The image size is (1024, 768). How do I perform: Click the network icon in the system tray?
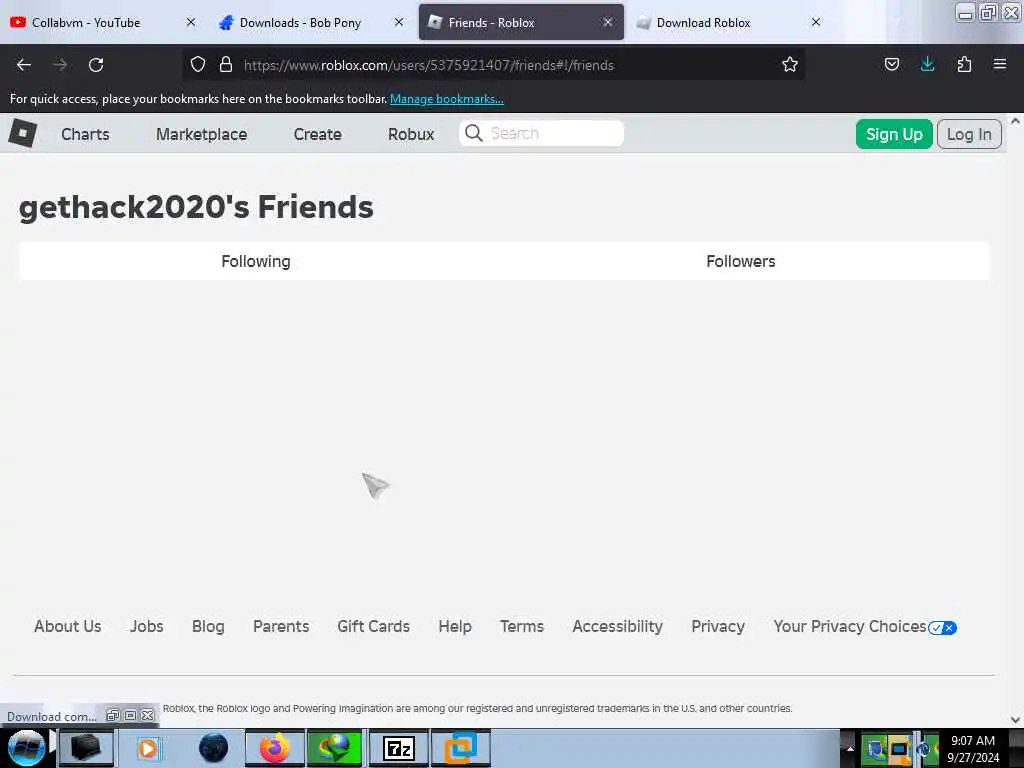coord(899,749)
